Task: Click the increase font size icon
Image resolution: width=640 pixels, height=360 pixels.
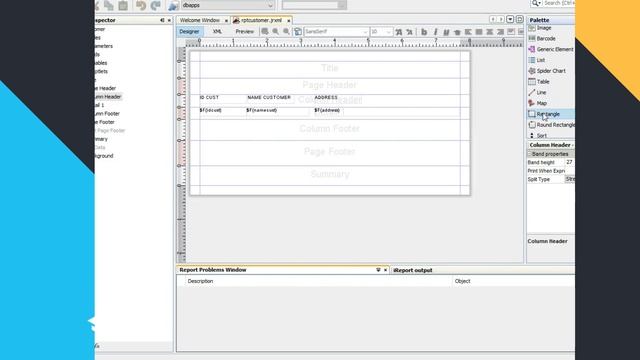Action: point(399,32)
